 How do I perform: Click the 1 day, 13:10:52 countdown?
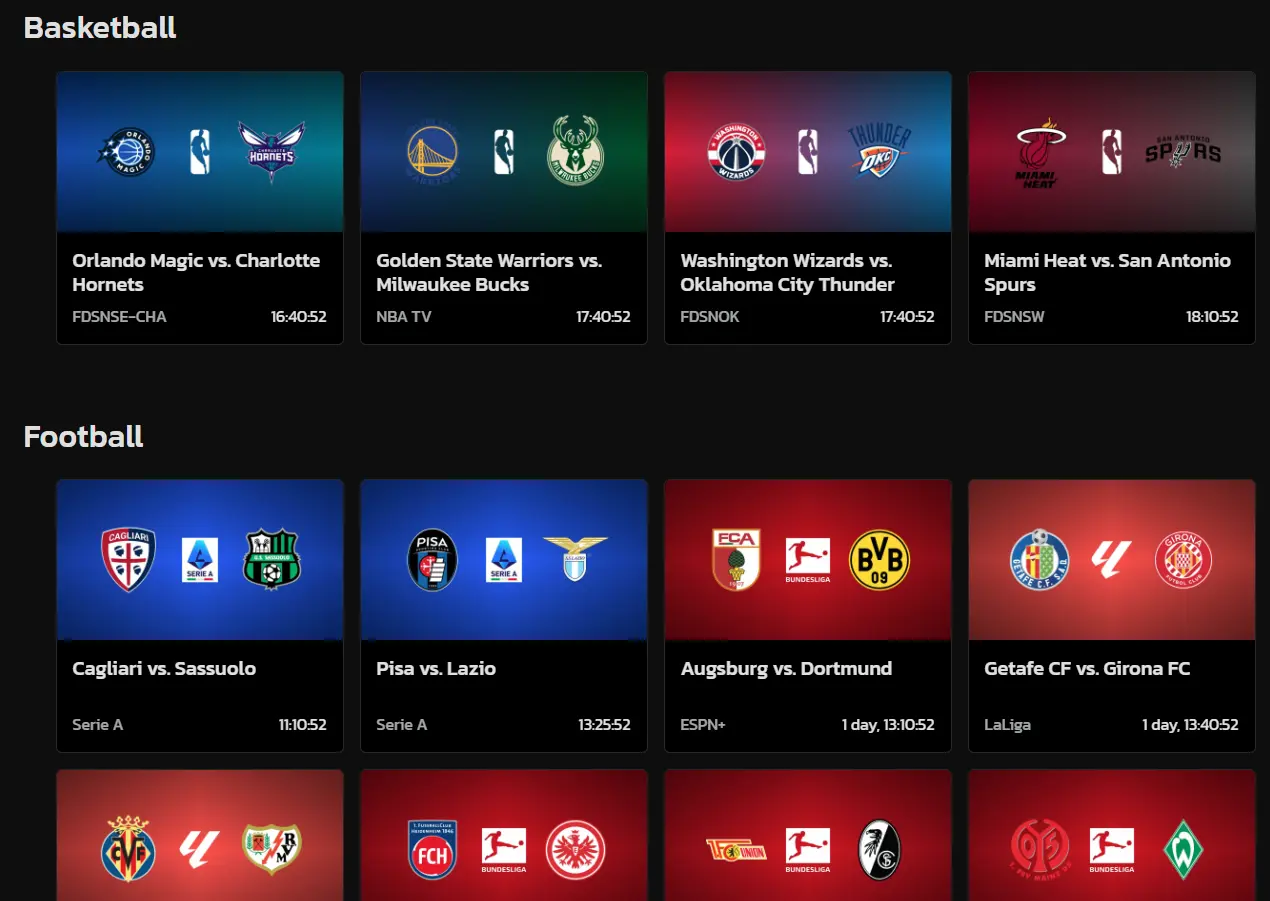pos(888,725)
